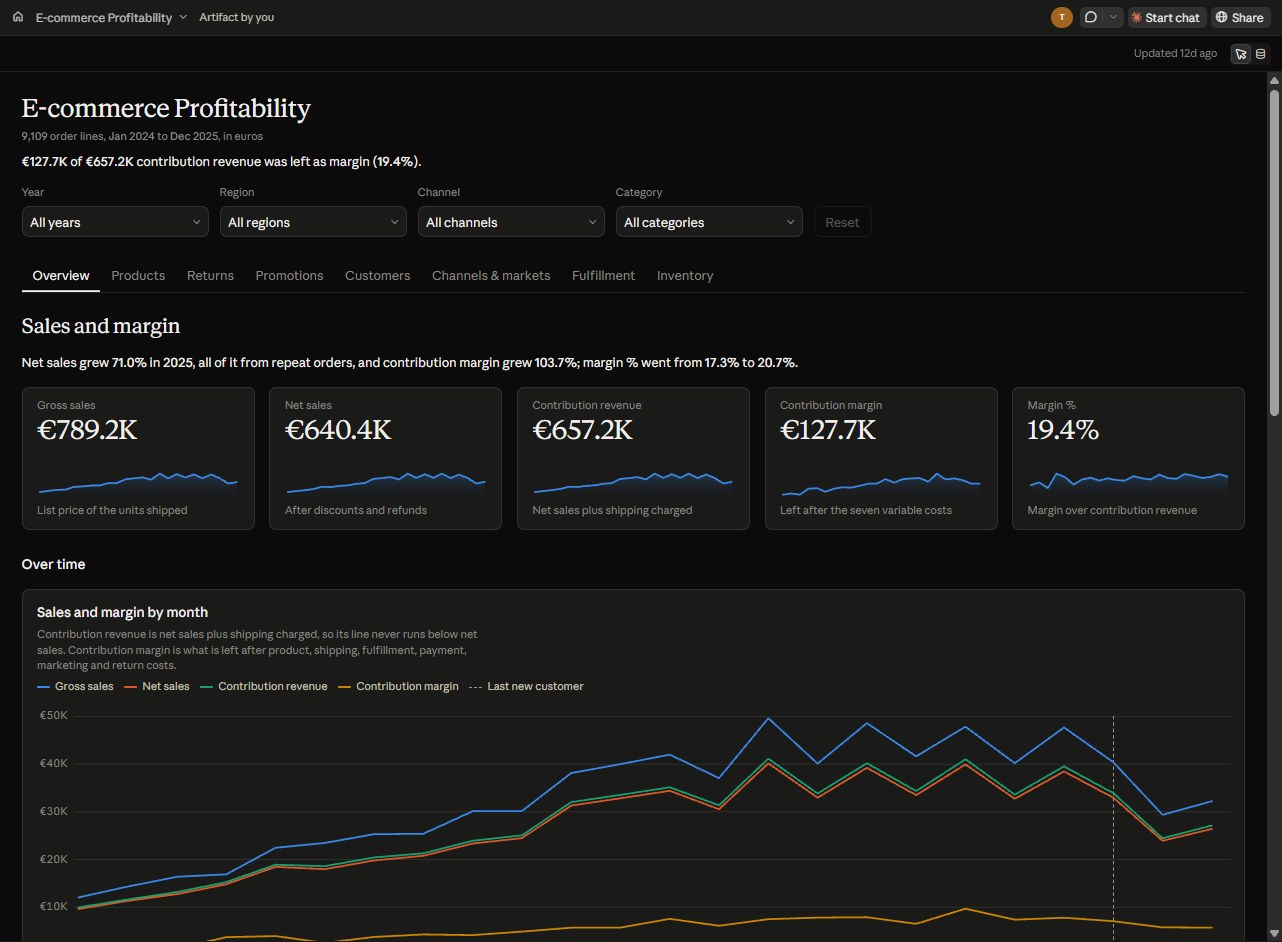The width and height of the screenshot is (1282, 942).
Task: Toggle the Contribution revenue legend entry
Action: [x=264, y=686]
